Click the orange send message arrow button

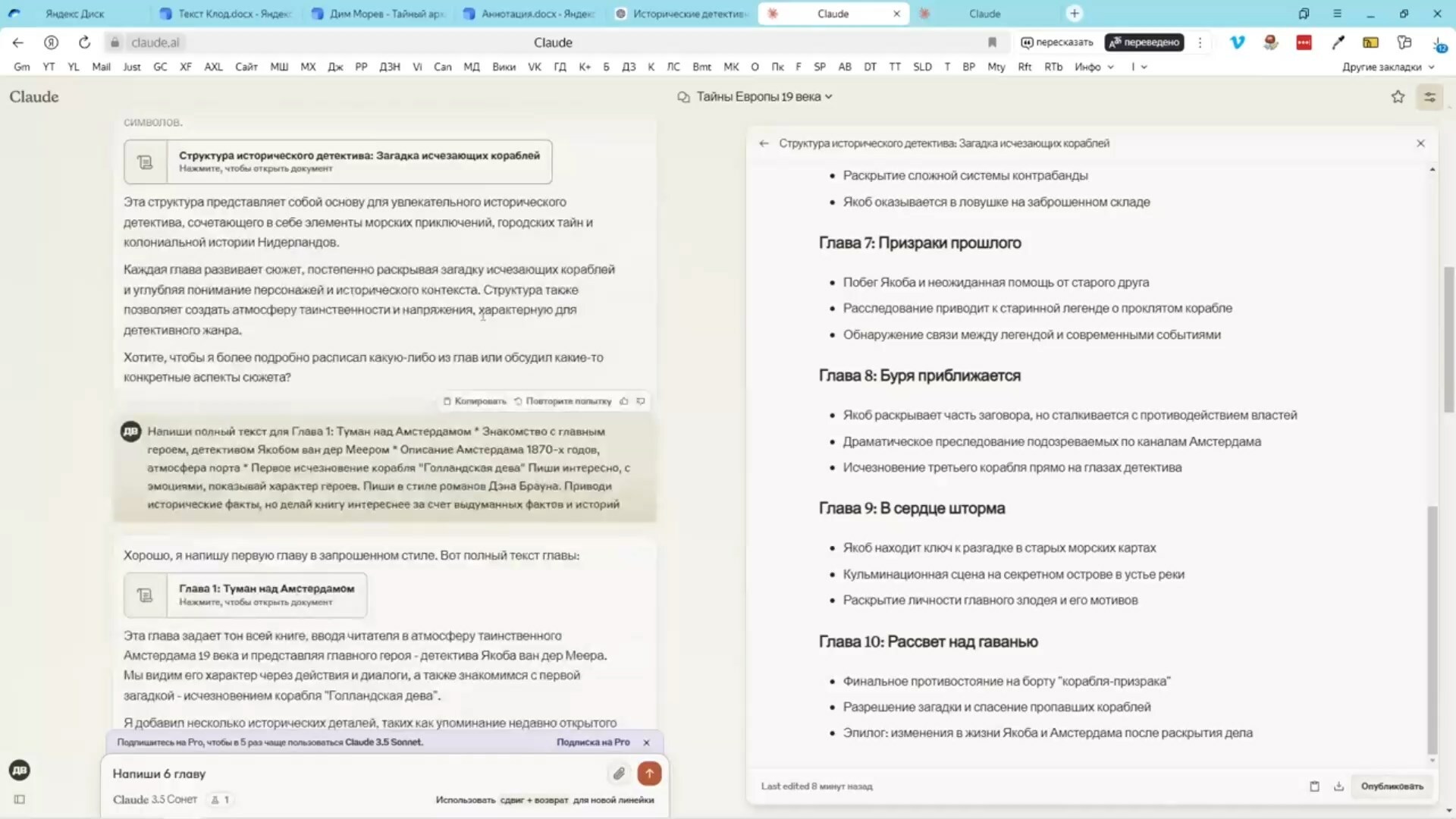click(649, 773)
